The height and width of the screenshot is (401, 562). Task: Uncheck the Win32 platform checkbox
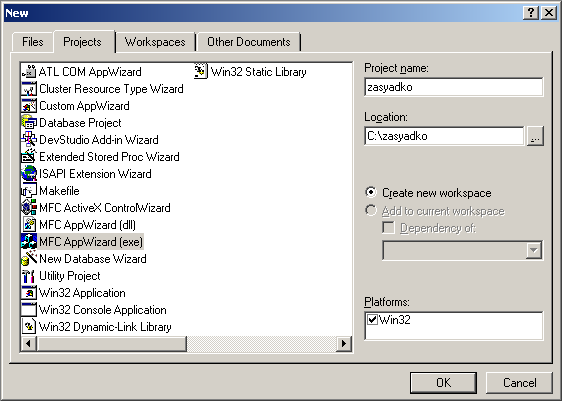[372, 319]
